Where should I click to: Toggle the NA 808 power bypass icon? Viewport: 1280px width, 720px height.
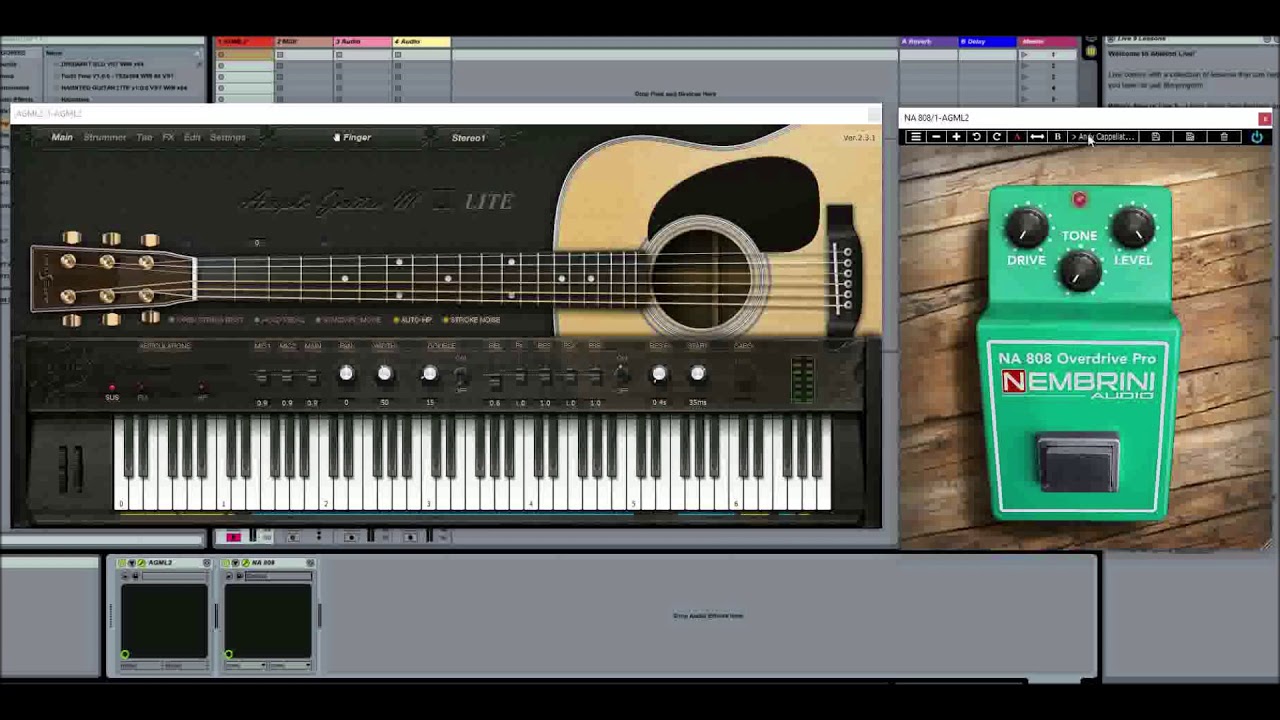[x=1257, y=137]
